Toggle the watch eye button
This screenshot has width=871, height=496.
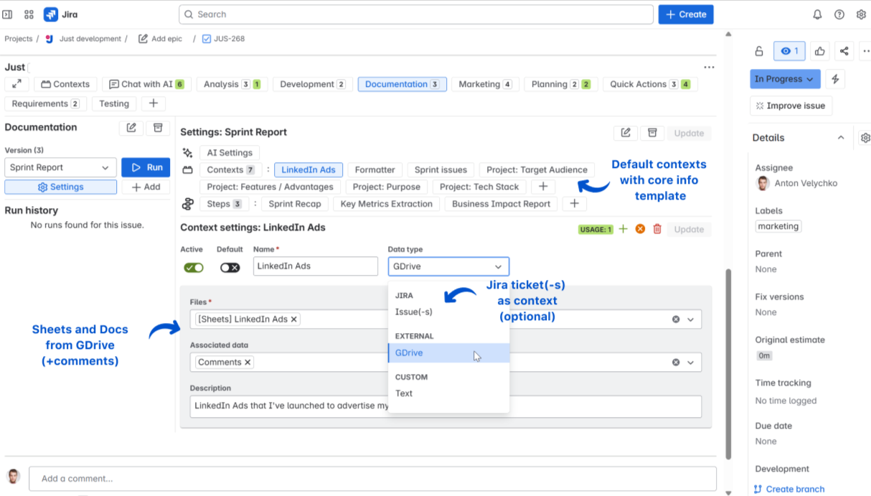tap(790, 51)
